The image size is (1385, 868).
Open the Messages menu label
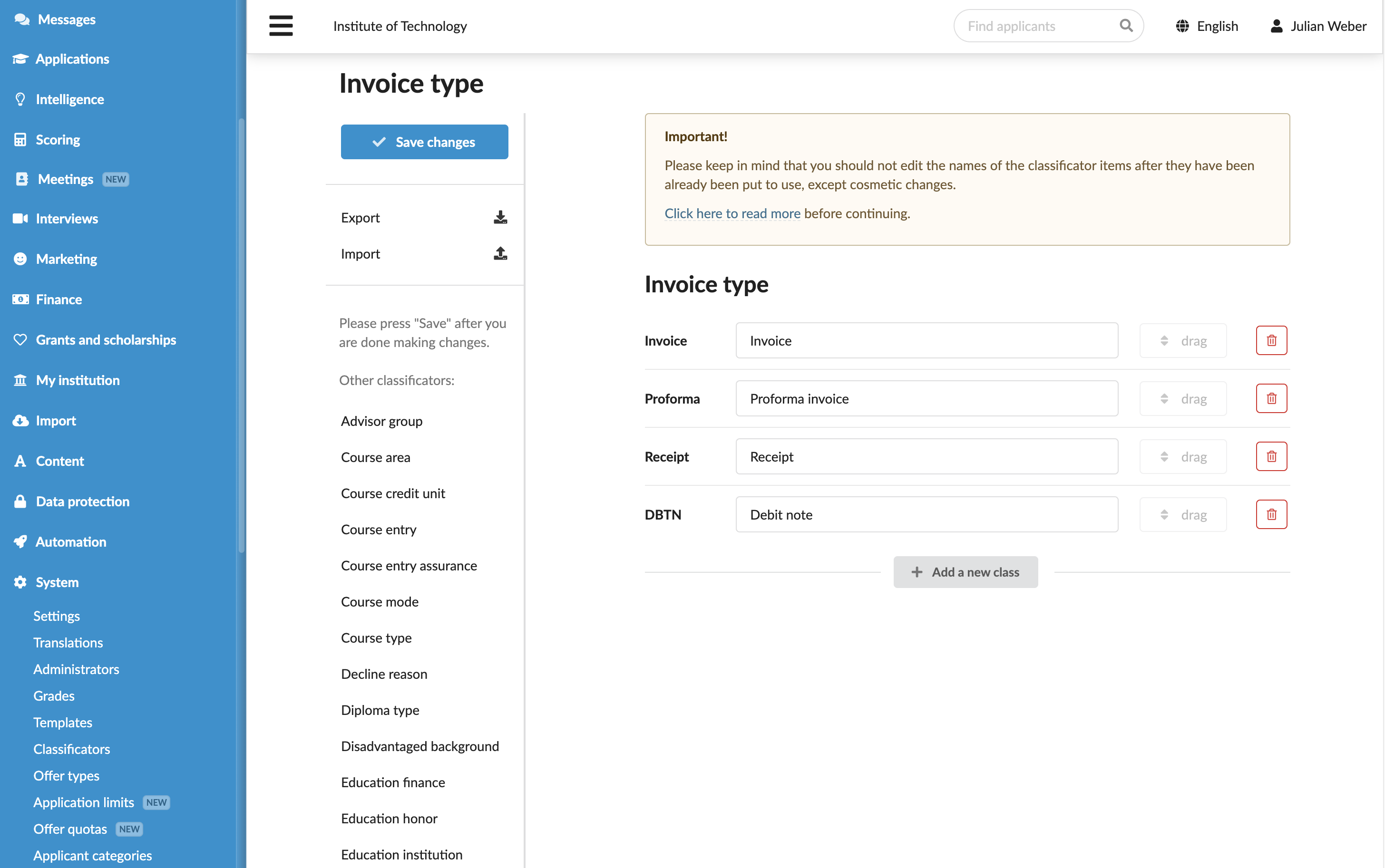pyautogui.click(x=67, y=19)
